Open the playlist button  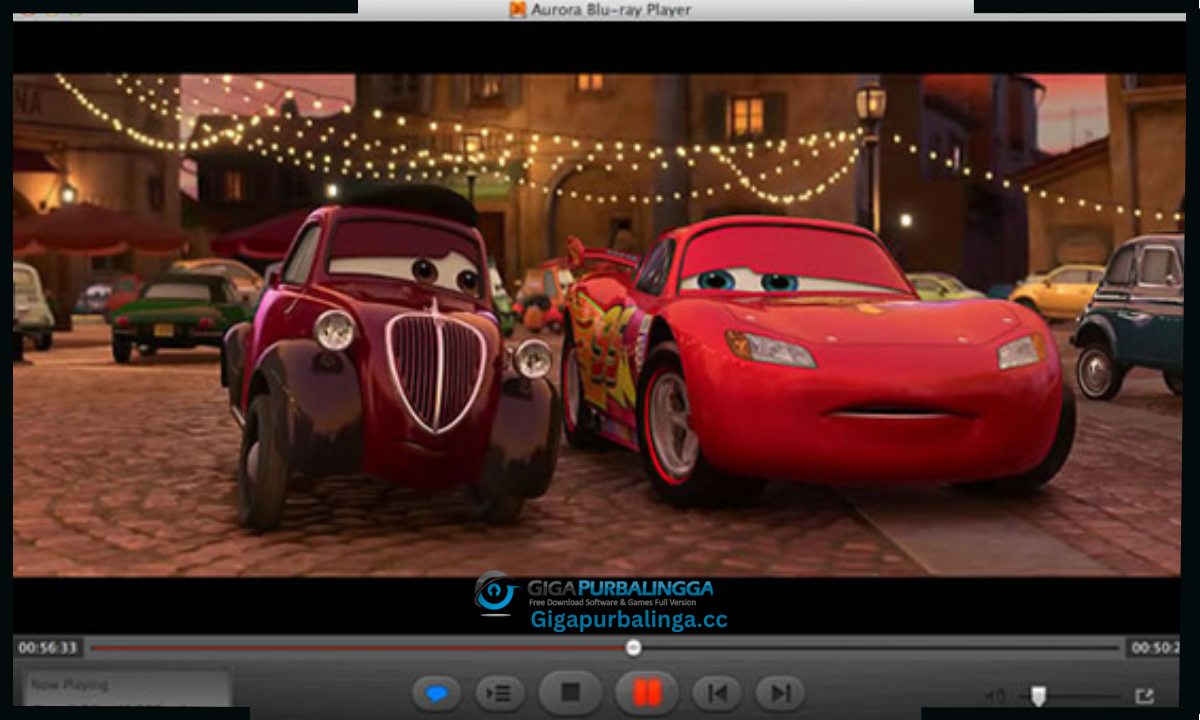(x=499, y=692)
